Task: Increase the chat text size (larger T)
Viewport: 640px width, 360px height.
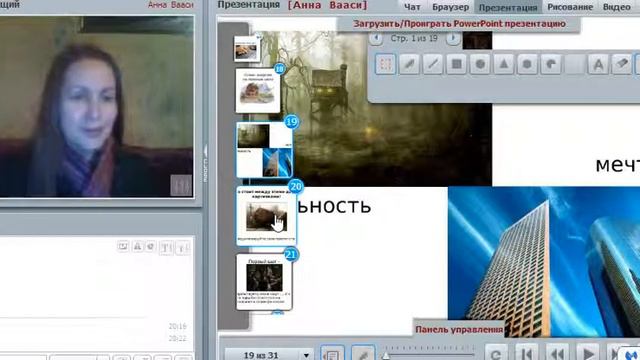Action: 166,247
